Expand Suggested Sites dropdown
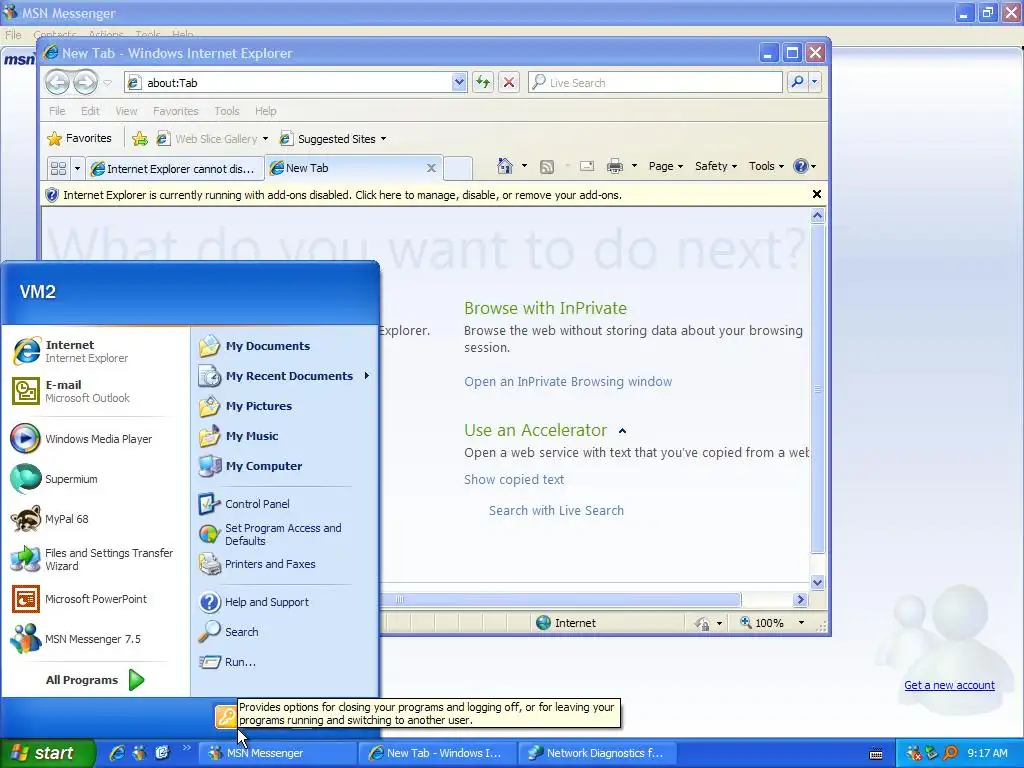Image resolution: width=1024 pixels, height=768 pixels. coord(383,139)
